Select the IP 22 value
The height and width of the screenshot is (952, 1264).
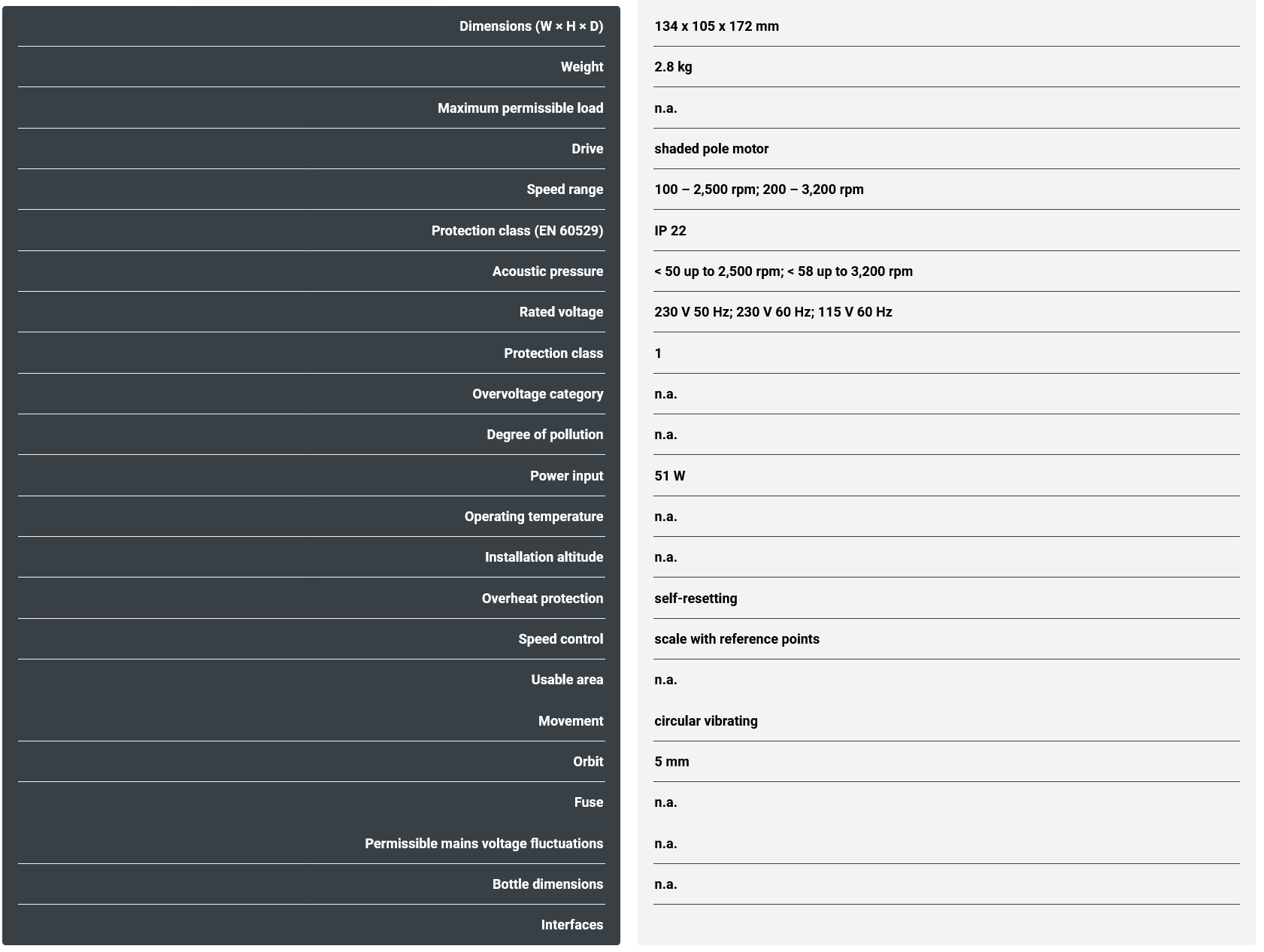[x=670, y=231]
